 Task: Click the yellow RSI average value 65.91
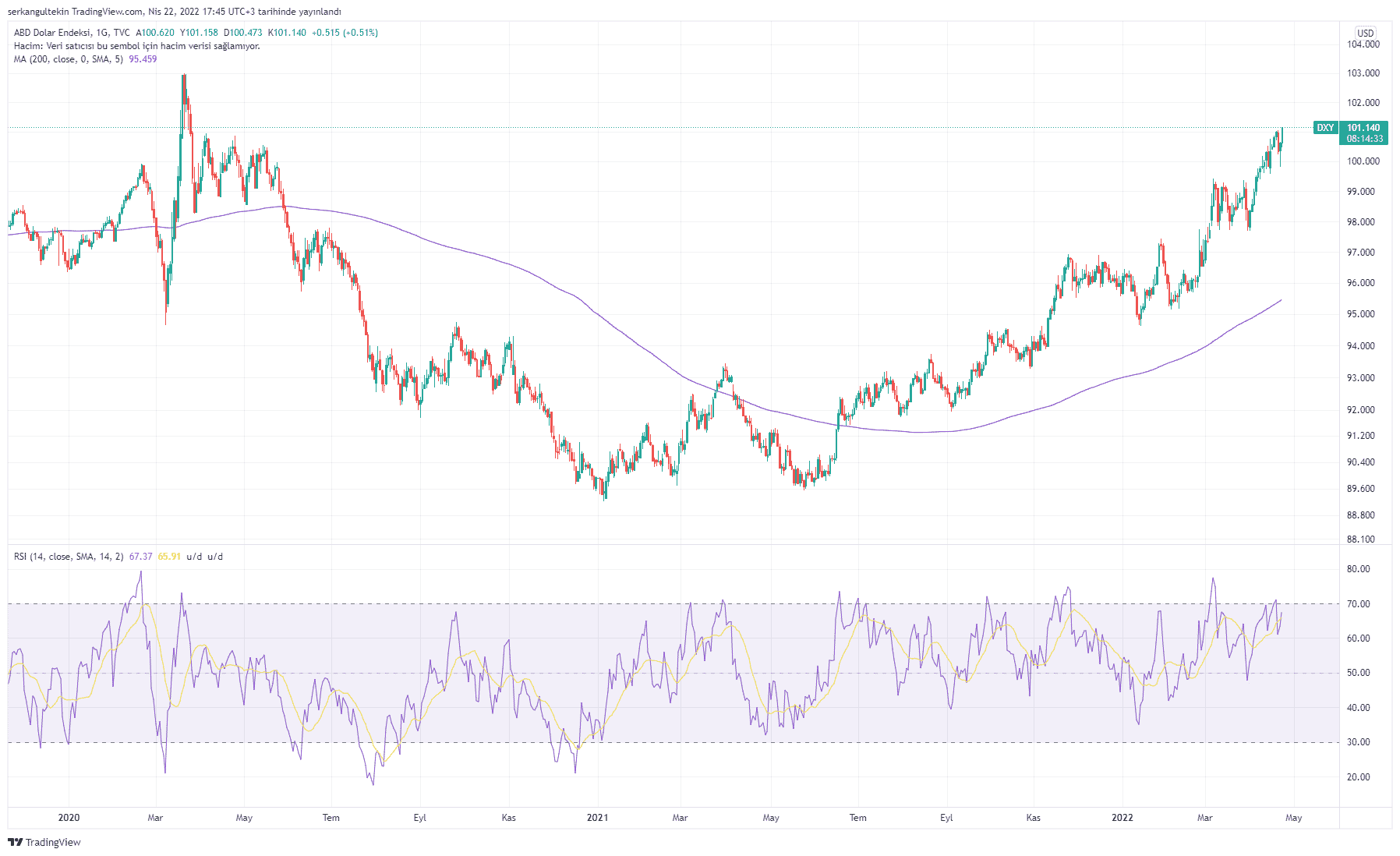169,557
